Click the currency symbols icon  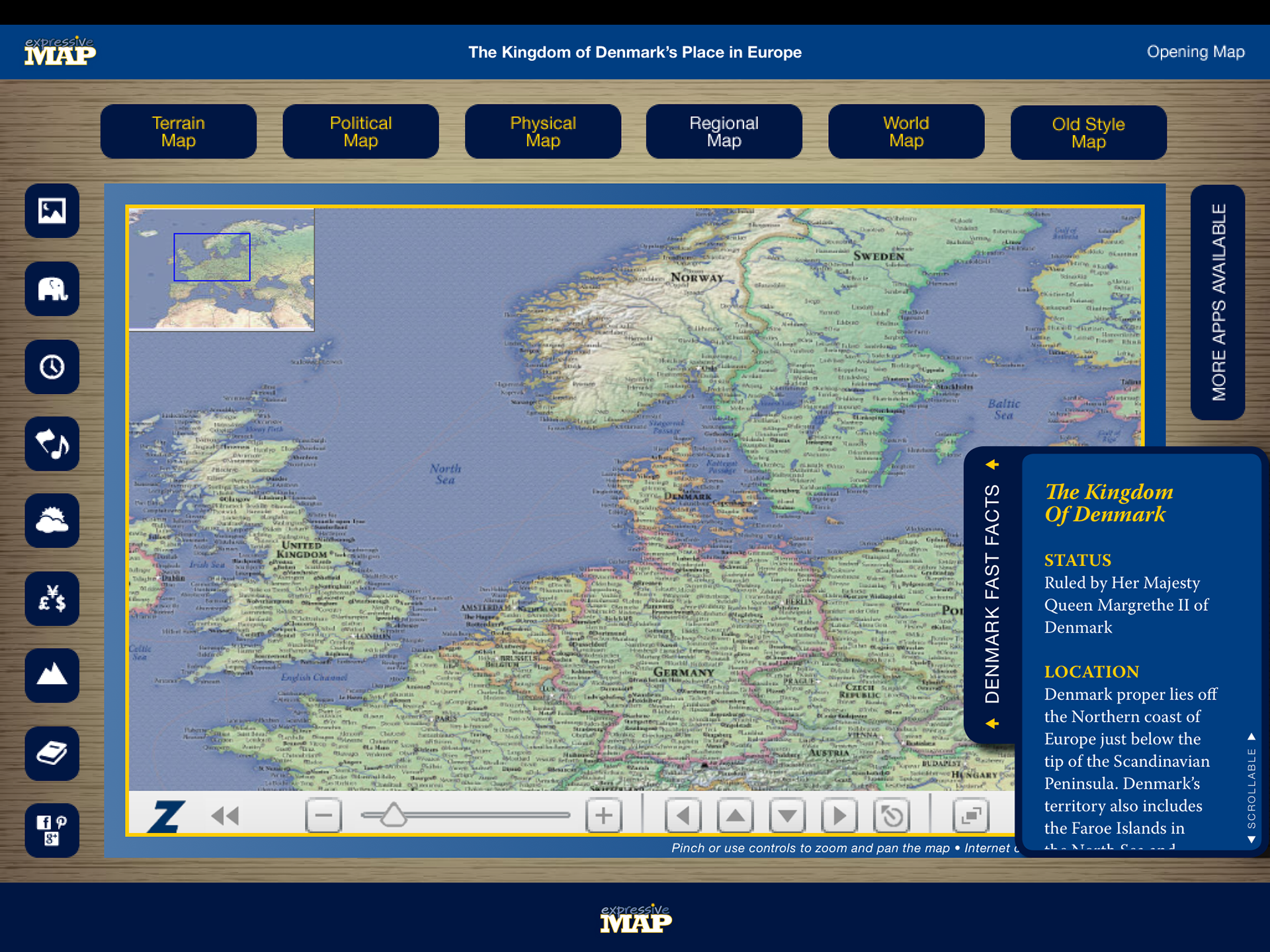pyautogui.click(x=52, y=599)
